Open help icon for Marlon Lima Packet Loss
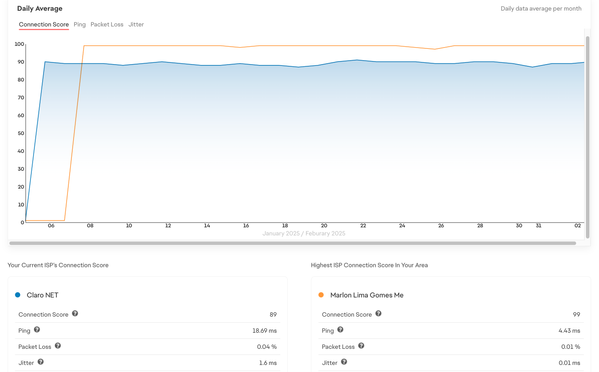This screenshot has height=372, width=599. click(x=361, y=346)
